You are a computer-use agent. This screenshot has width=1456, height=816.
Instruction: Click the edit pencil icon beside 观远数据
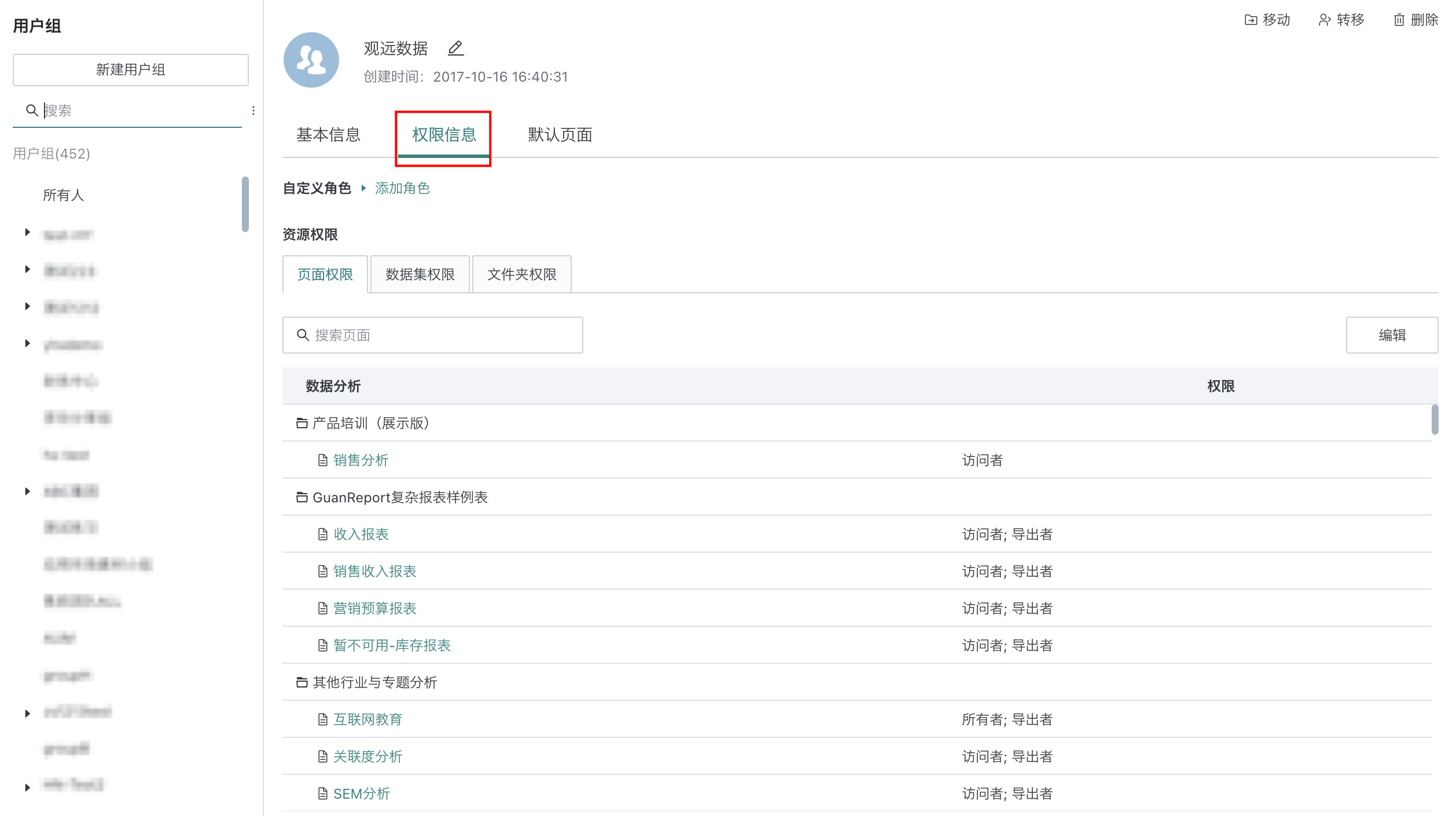coord(455,48)
